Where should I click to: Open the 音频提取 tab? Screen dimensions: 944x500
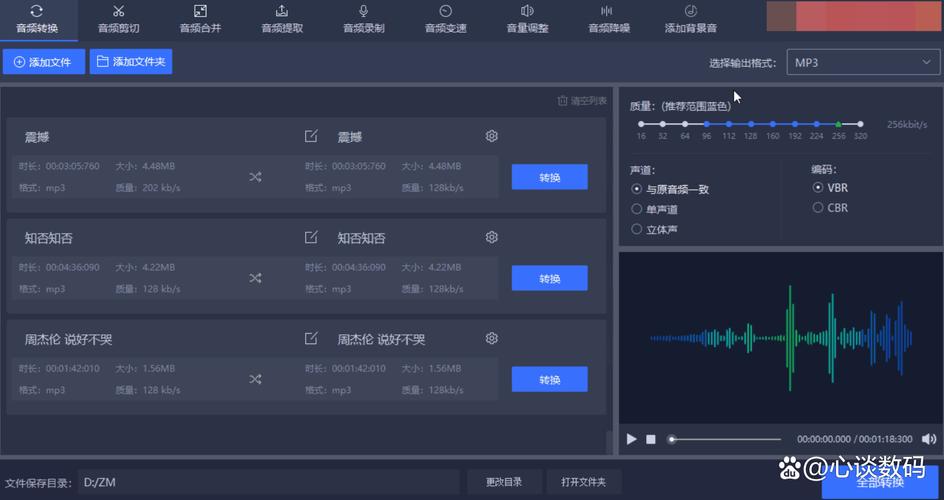tap(282, 20)
